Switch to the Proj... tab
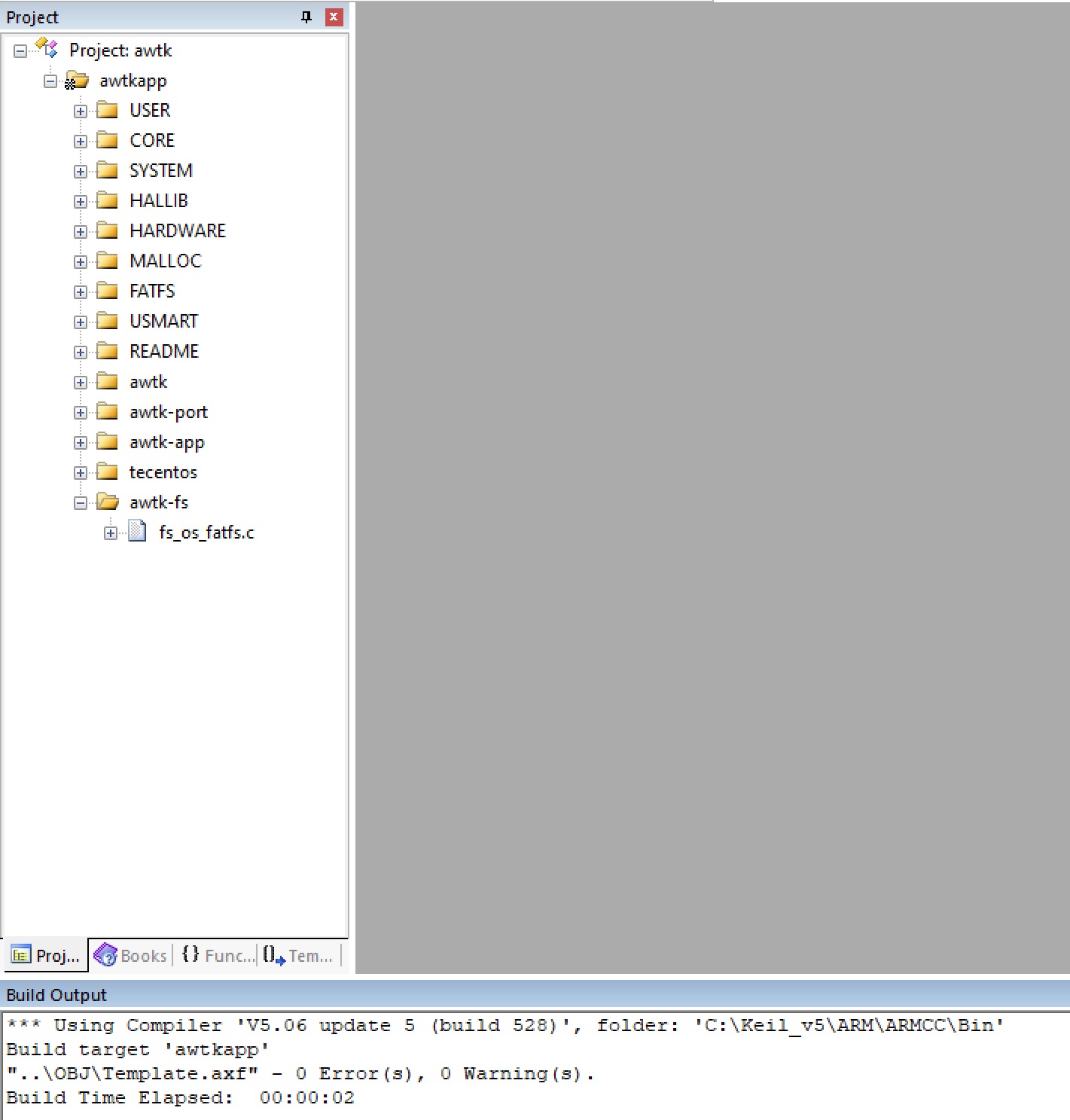 pos(46,955)
